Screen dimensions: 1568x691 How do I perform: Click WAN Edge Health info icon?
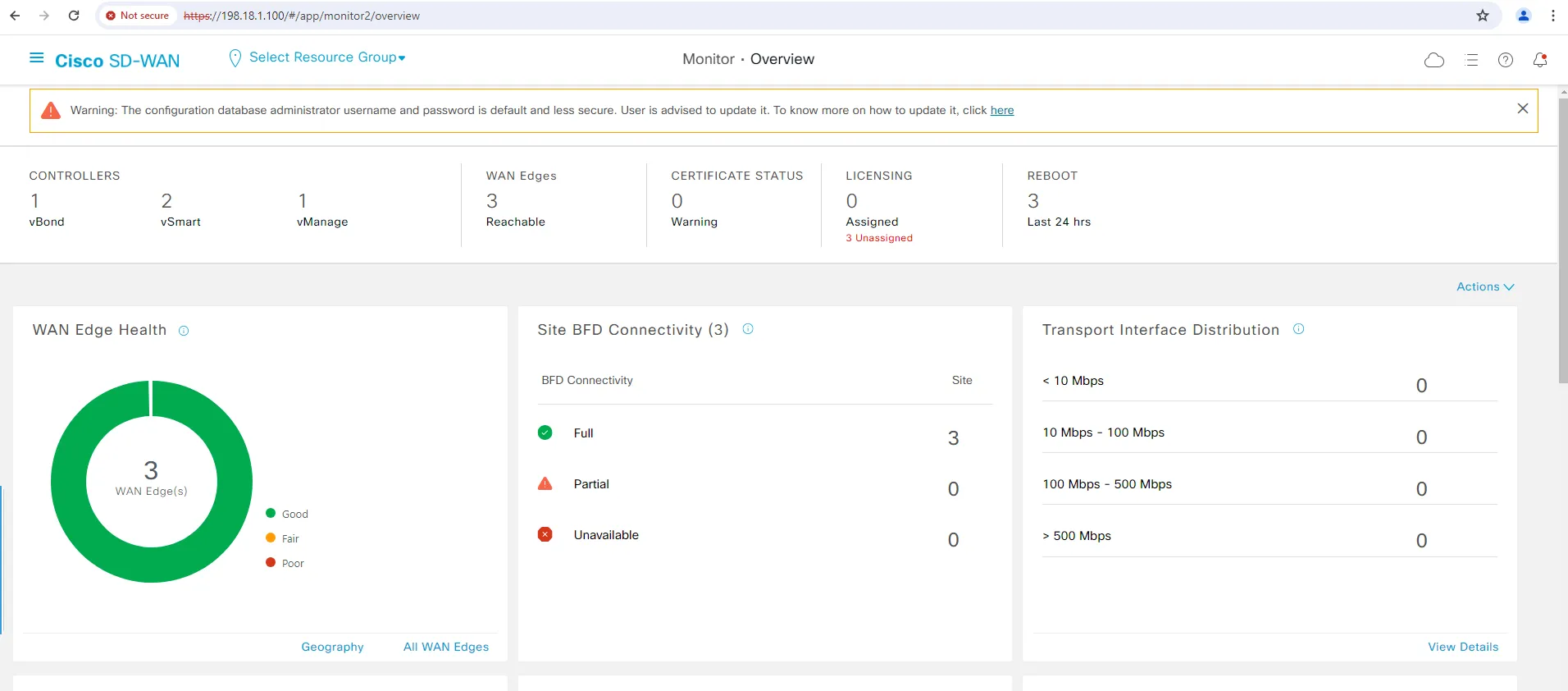click(x=184, y=331)
